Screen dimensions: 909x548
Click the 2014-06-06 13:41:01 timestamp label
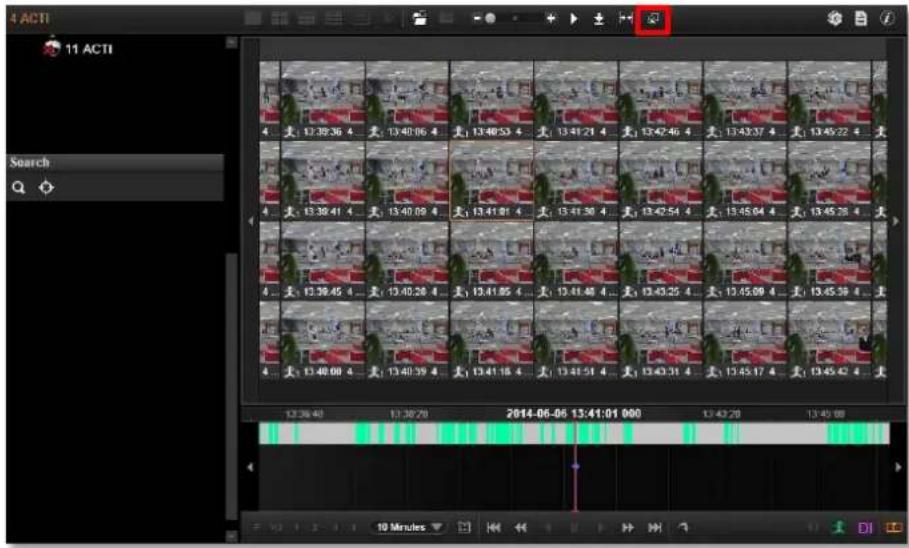pos(573,413)
